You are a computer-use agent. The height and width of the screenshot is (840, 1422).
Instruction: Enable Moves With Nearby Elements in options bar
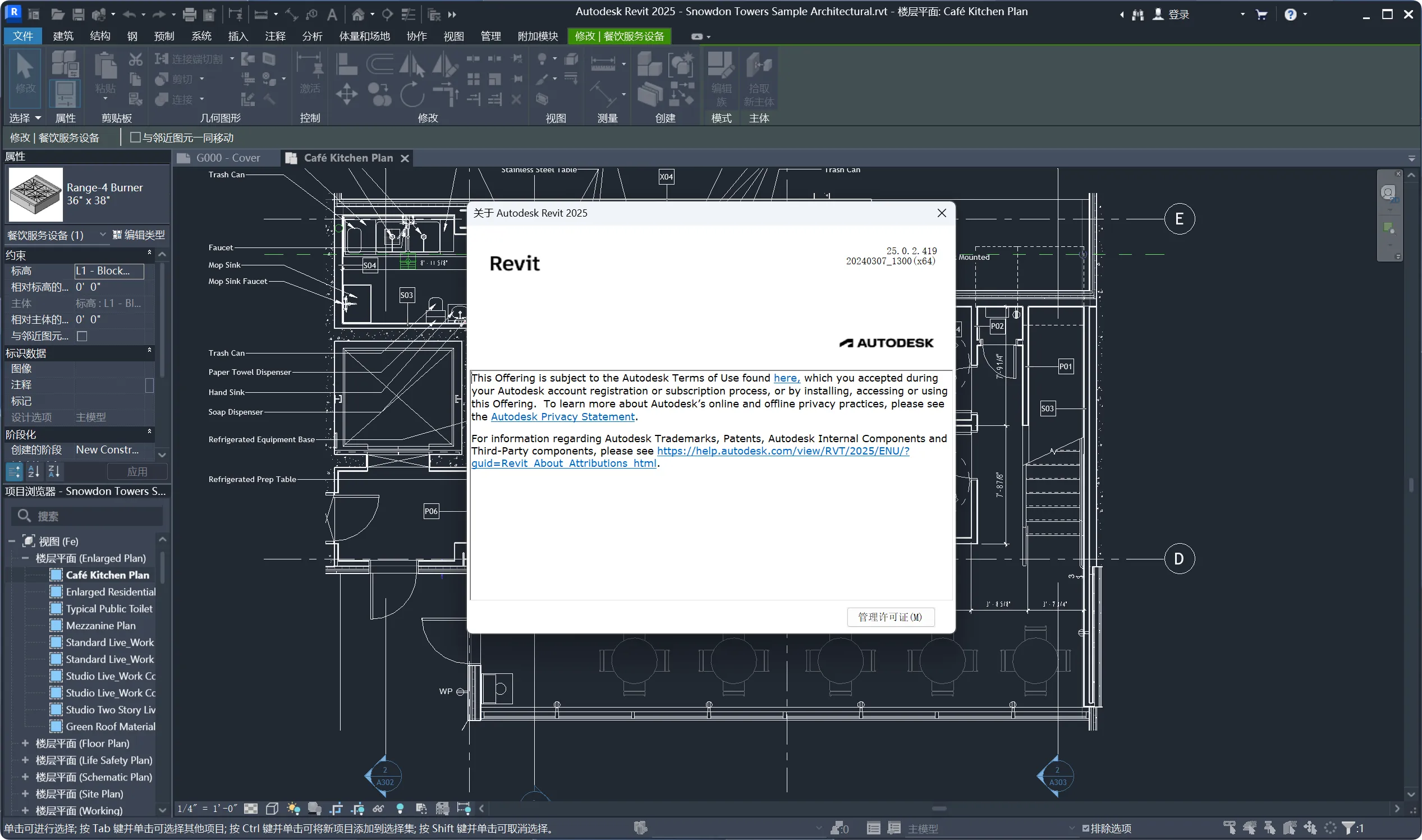pos(135,137)
